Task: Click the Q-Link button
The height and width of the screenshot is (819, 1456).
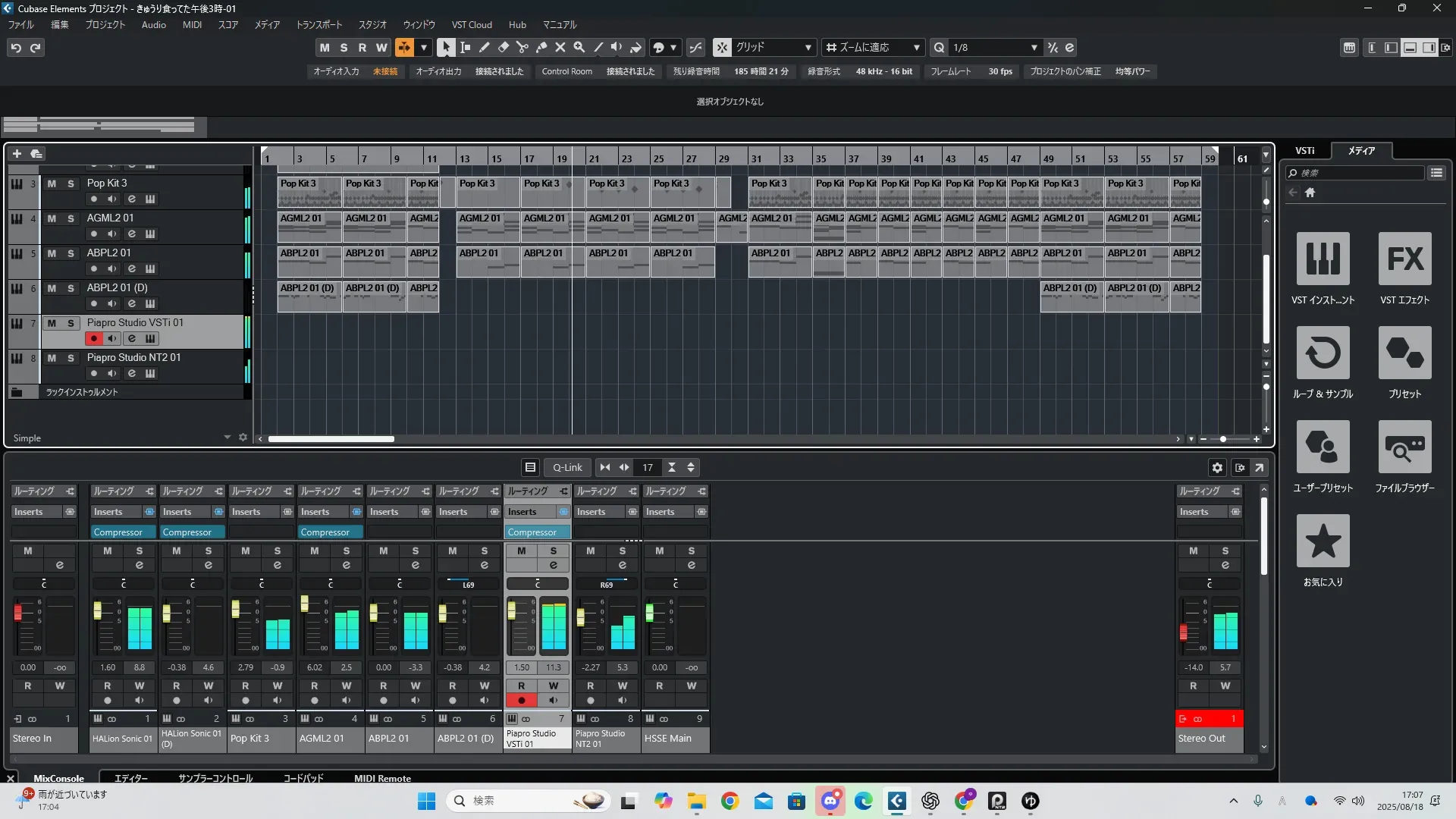Action: [x=567, y=467]
